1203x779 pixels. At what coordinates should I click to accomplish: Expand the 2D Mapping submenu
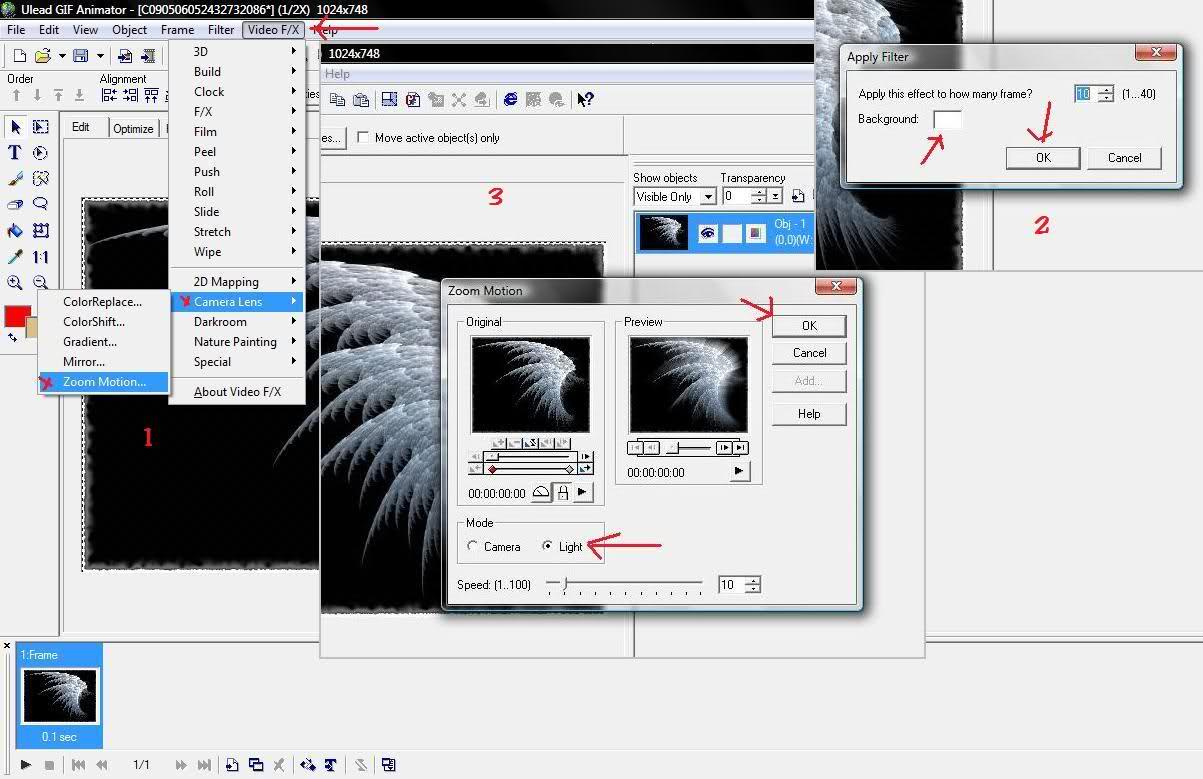238,281
